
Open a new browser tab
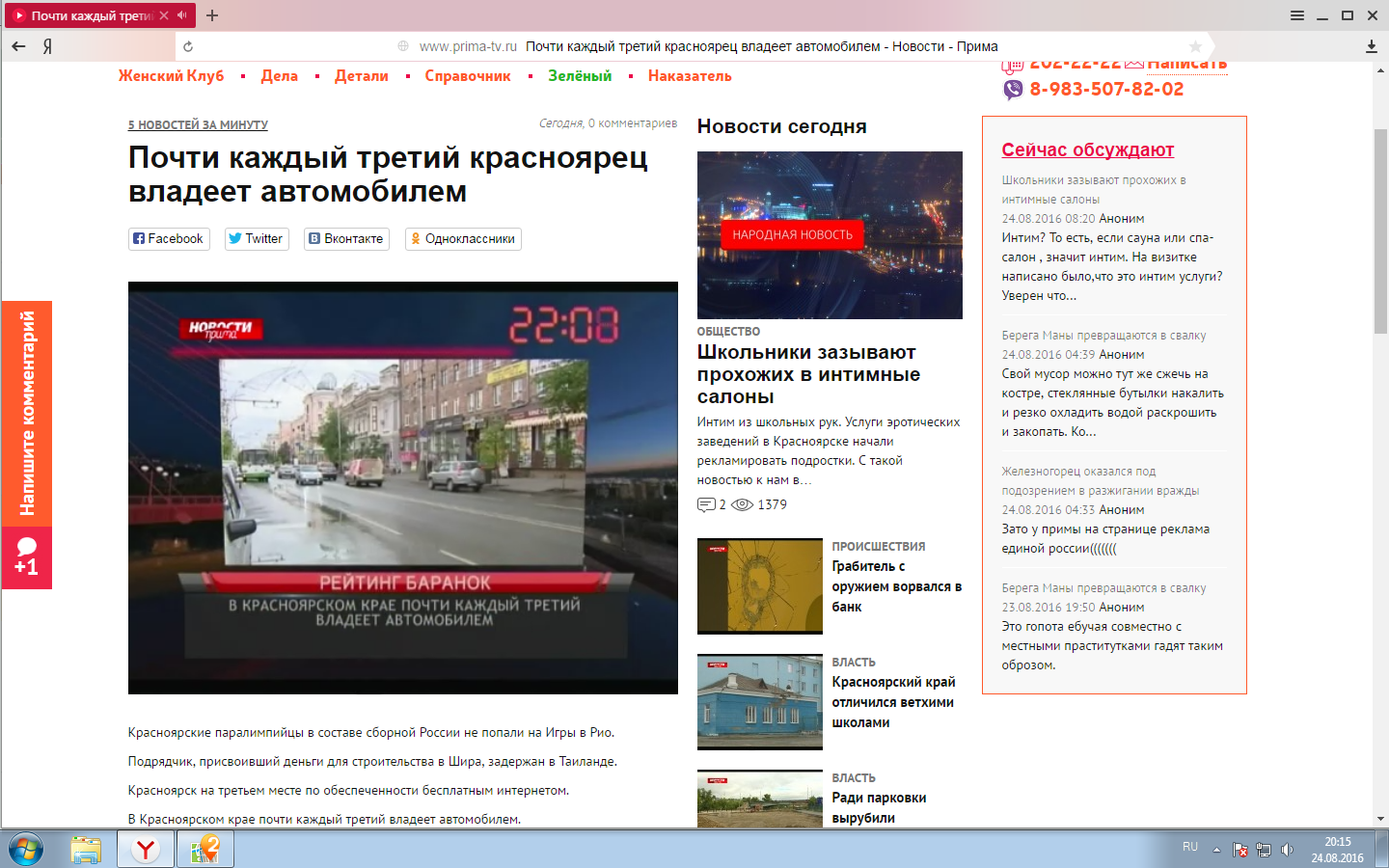pos(212,15)
